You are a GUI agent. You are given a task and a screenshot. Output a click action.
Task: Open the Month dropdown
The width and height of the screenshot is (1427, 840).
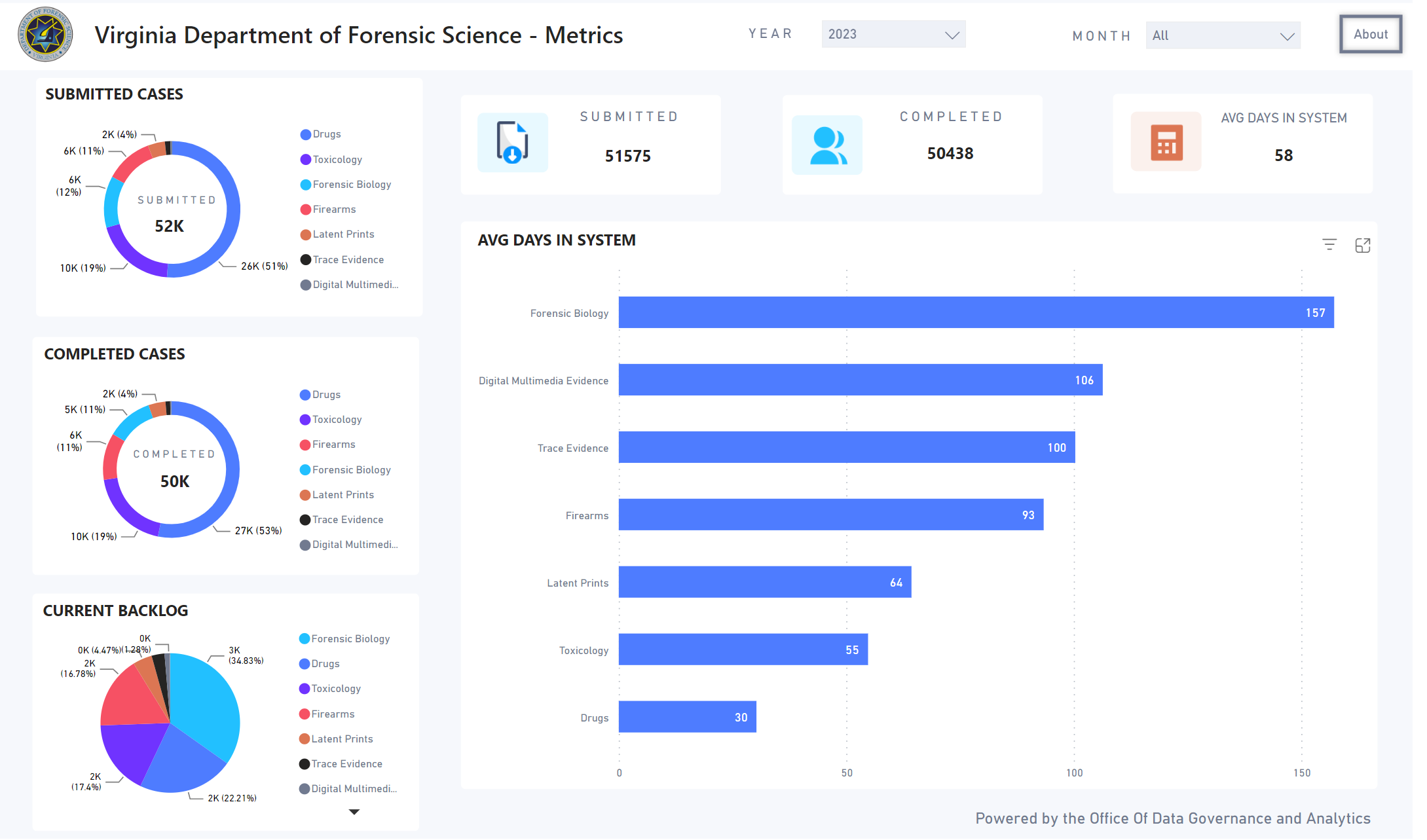coord(1223,35)
